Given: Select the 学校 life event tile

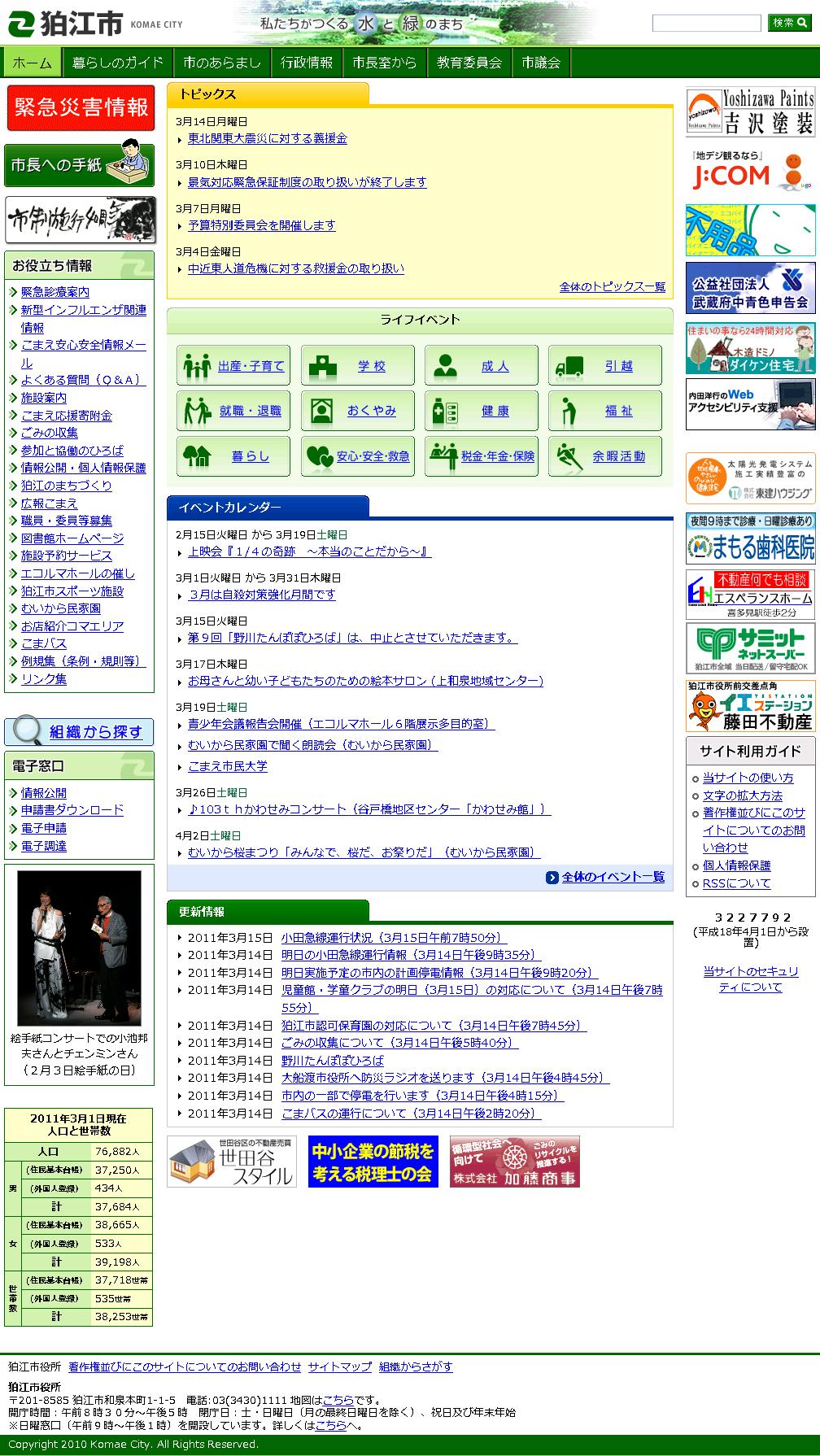Looking at the screenshot, I should pos(357,365).
